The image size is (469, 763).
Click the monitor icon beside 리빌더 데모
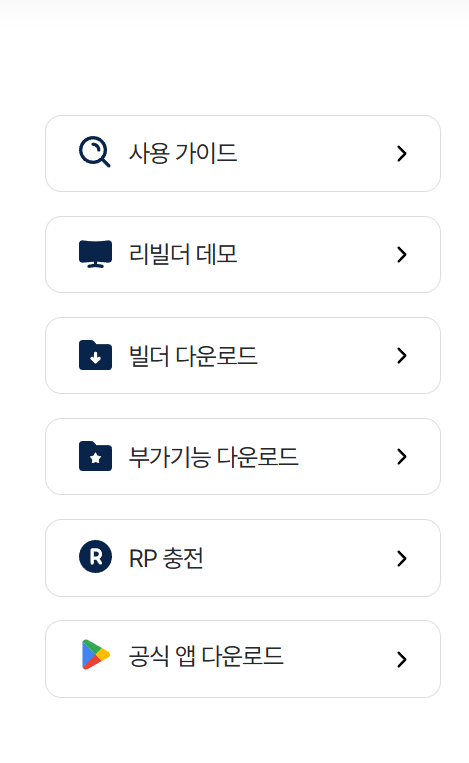click(95, 254)
